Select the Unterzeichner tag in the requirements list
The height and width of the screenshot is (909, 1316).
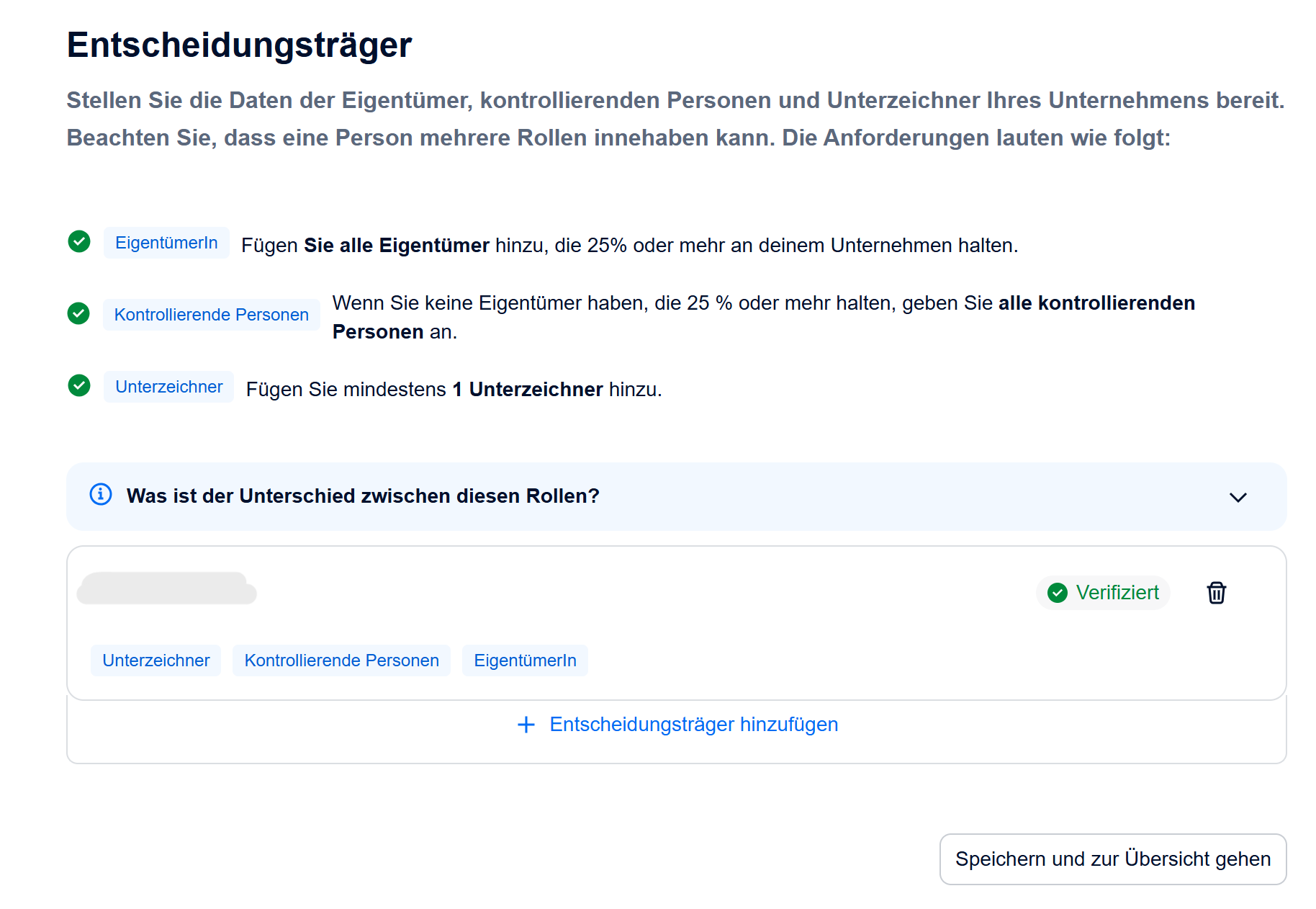point(168,387)
